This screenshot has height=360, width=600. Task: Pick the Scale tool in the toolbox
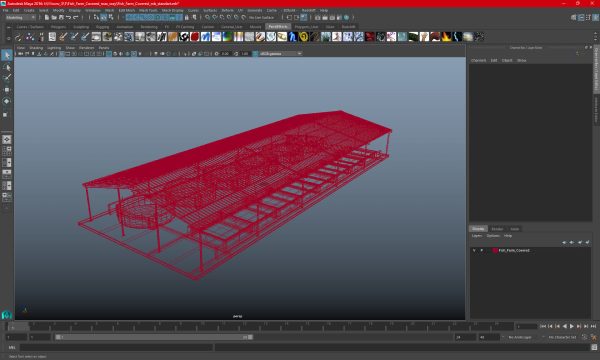tap(6, 114)
